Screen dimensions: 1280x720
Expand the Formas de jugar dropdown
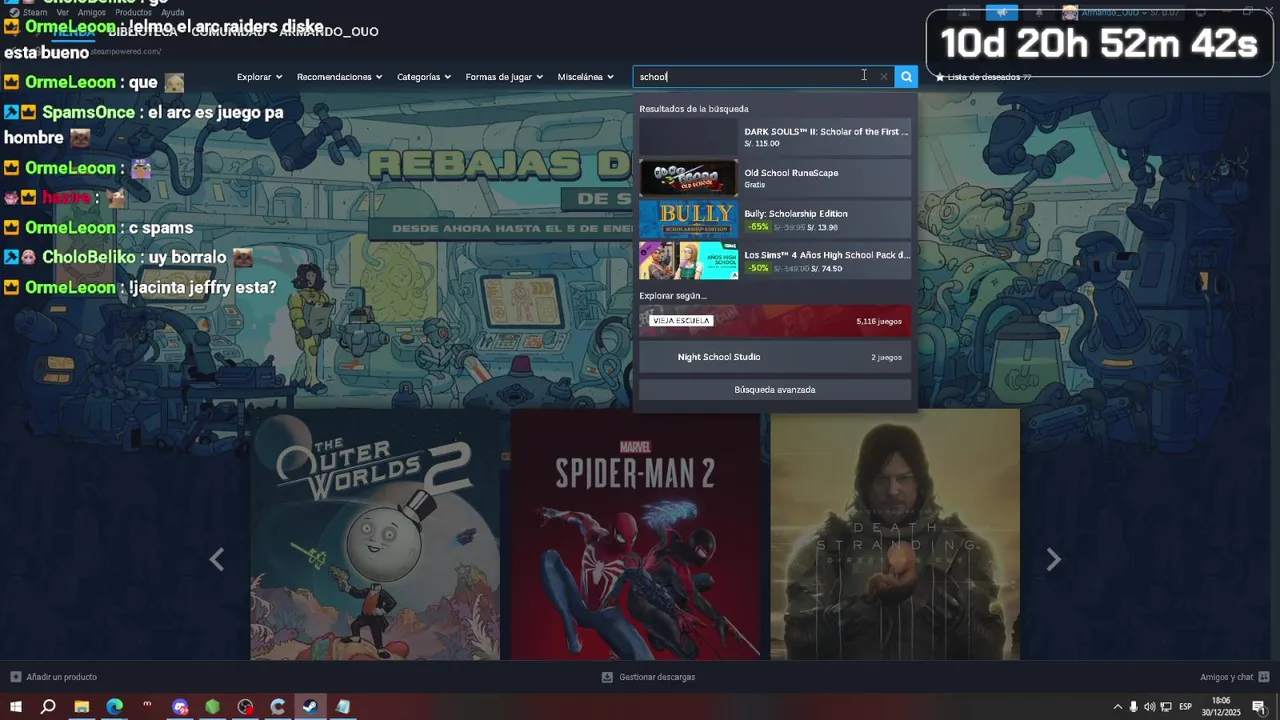click(x=504, y=77)
